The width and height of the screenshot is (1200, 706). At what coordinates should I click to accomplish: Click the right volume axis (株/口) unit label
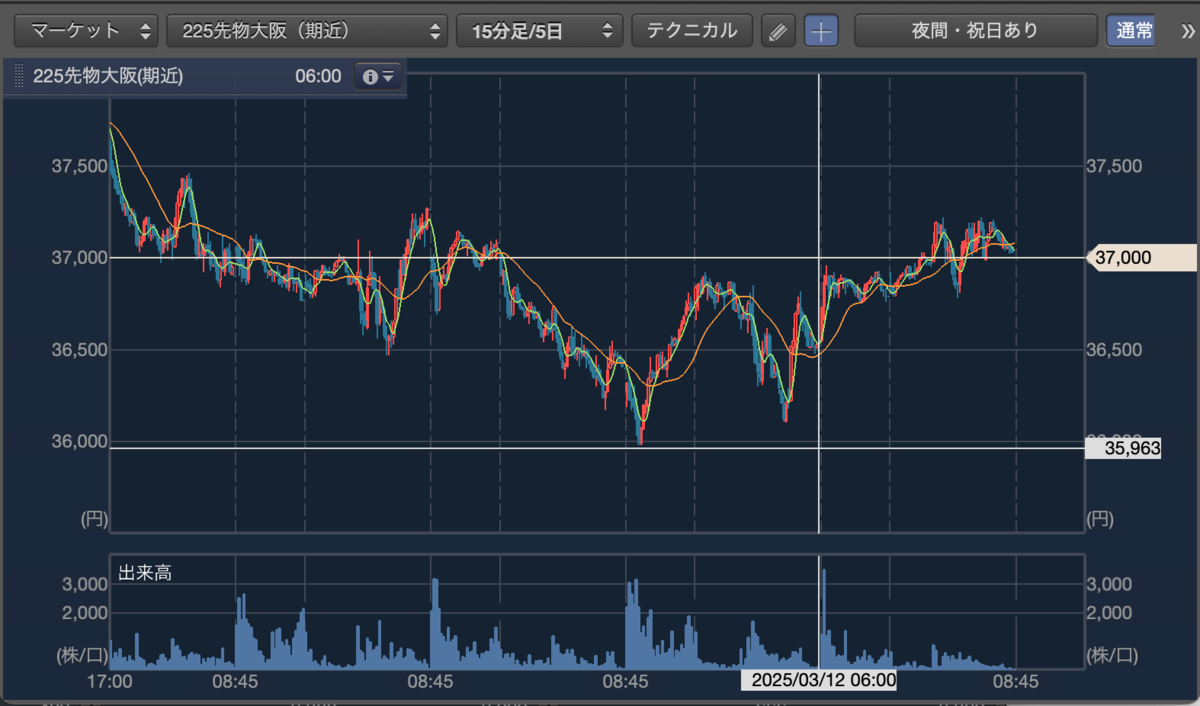(x=1113, y=656)
